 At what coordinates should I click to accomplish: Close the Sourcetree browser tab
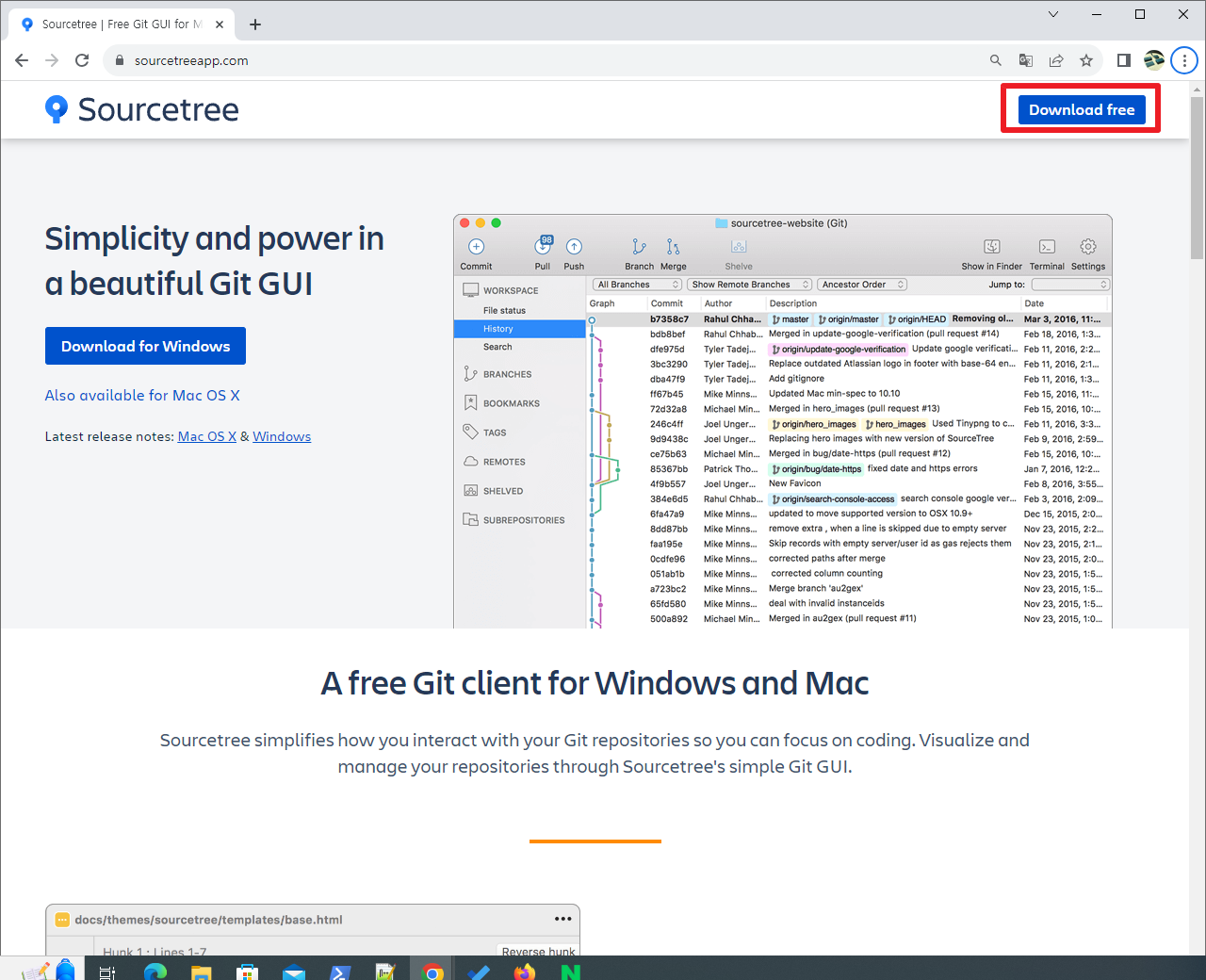coord(220,24)
